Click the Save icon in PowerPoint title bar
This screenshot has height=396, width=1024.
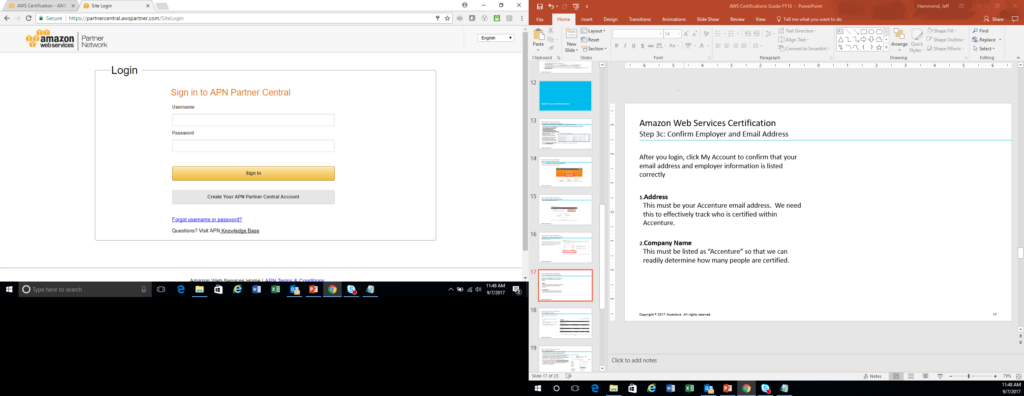[539, 6]
